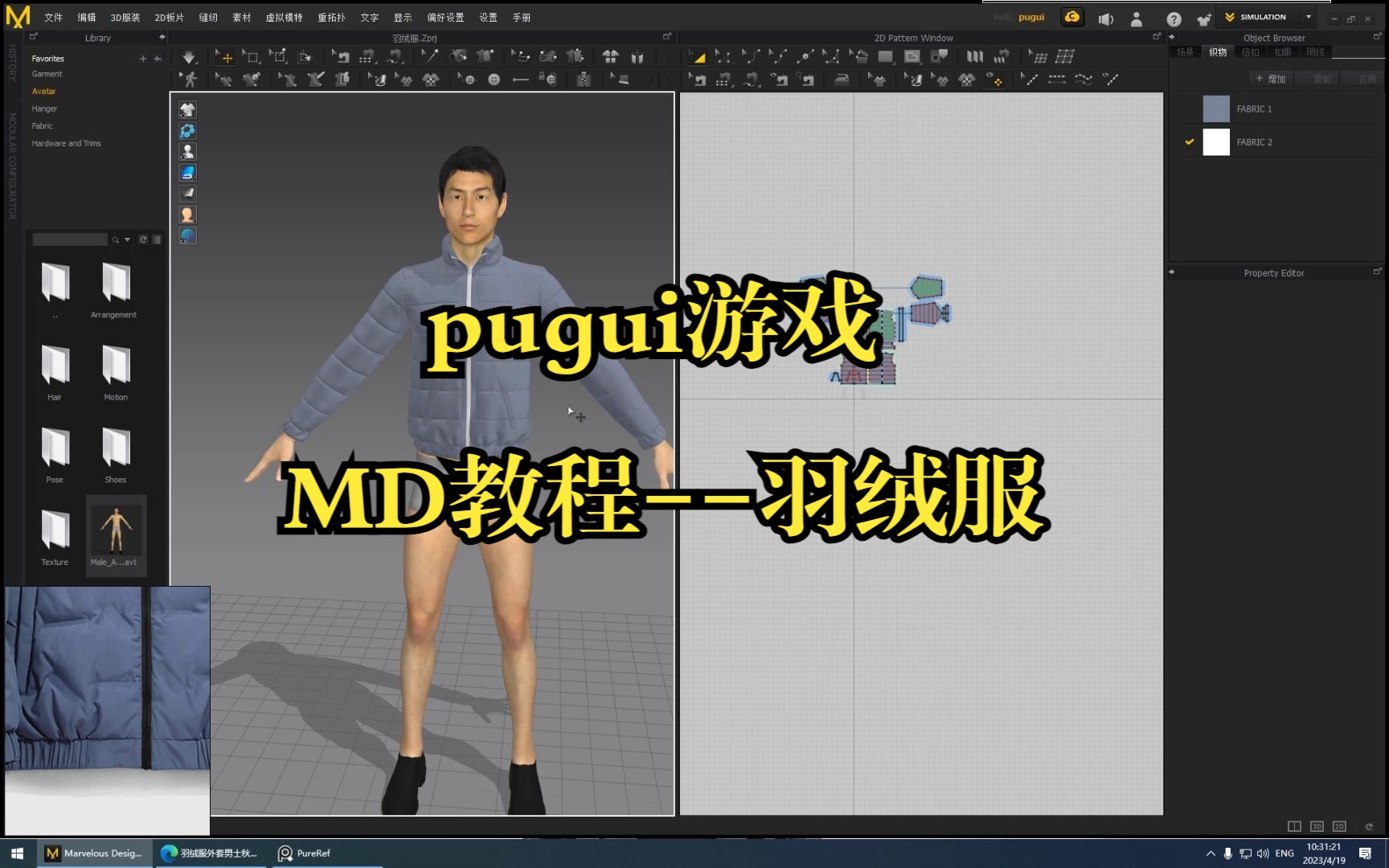Pick the Edit Pattern yellow triangle tool
This screenshot has height=868, width=1389.
(x=699, y=57)
